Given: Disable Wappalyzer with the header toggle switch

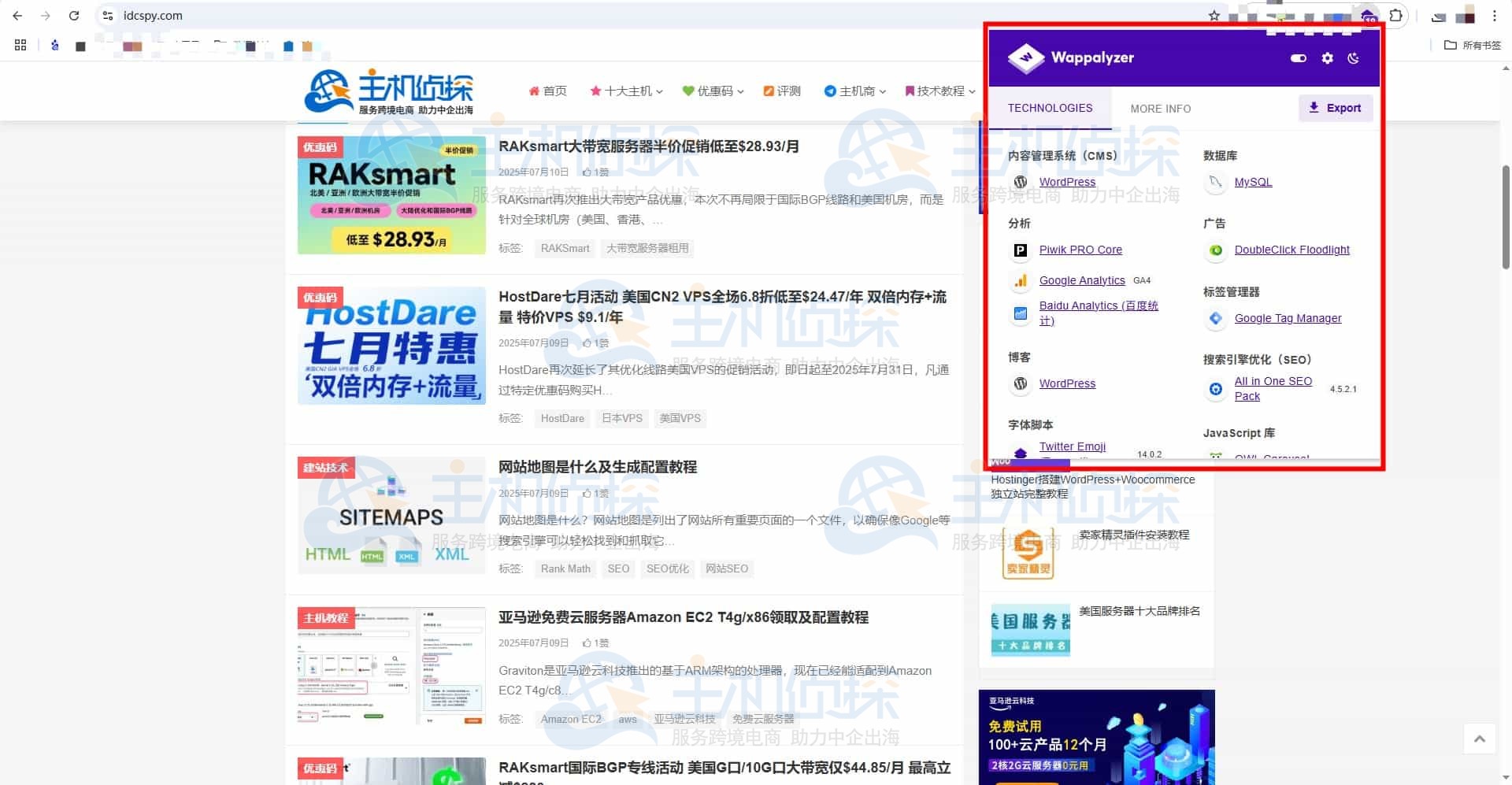Looking at the screenshot, I should (x=1298, y=57).
